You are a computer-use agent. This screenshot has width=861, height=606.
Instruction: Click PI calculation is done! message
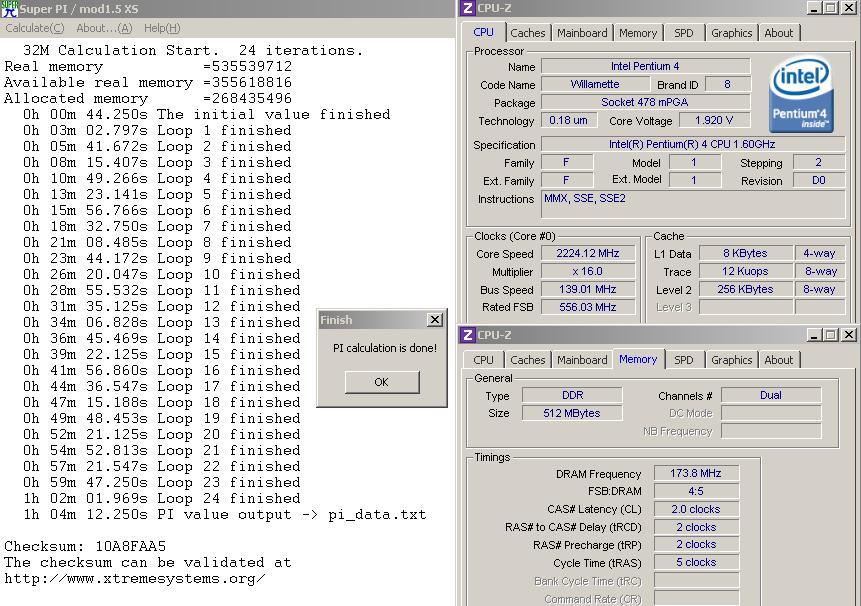[385, 348]
